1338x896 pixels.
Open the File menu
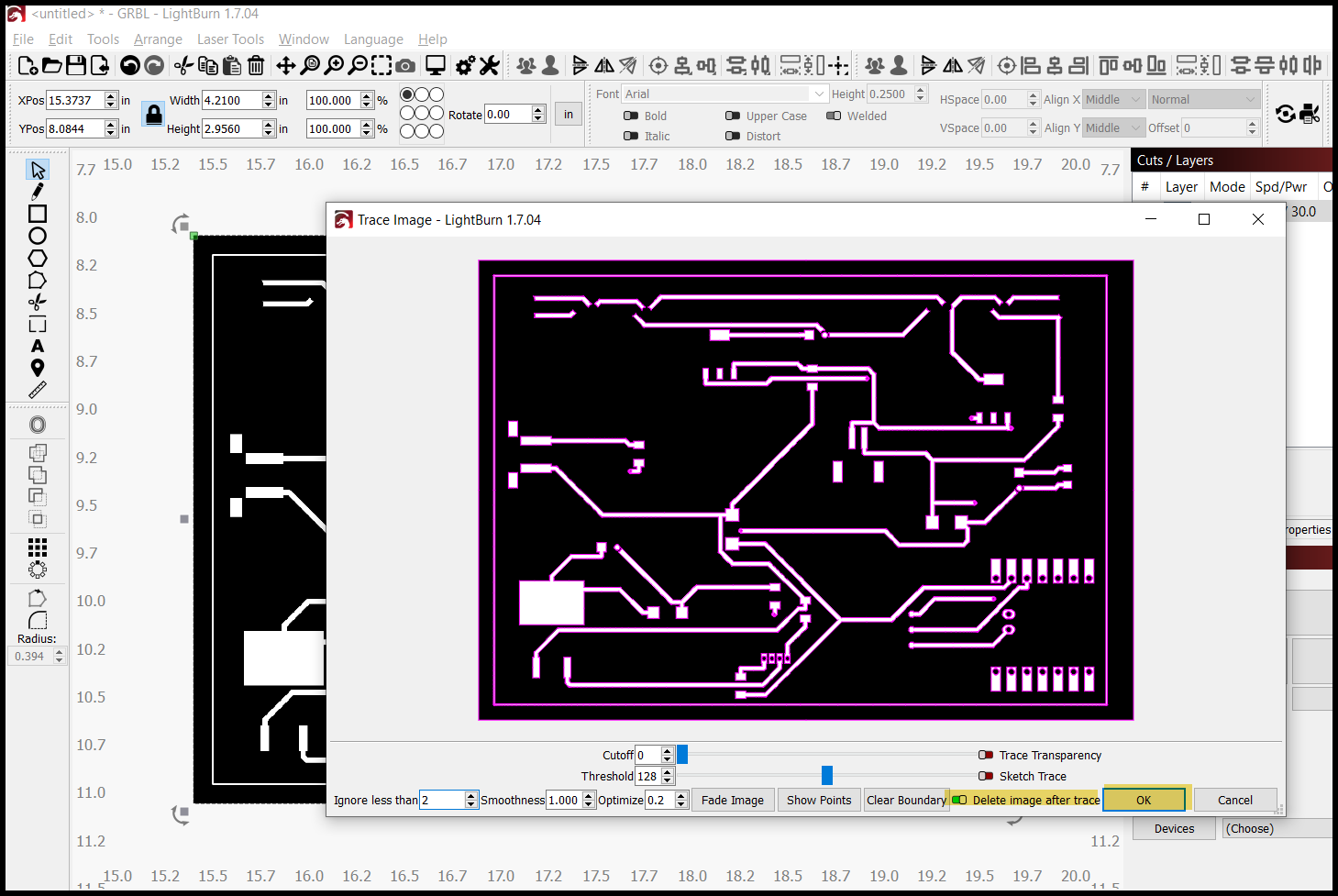(x=23, y=39)
